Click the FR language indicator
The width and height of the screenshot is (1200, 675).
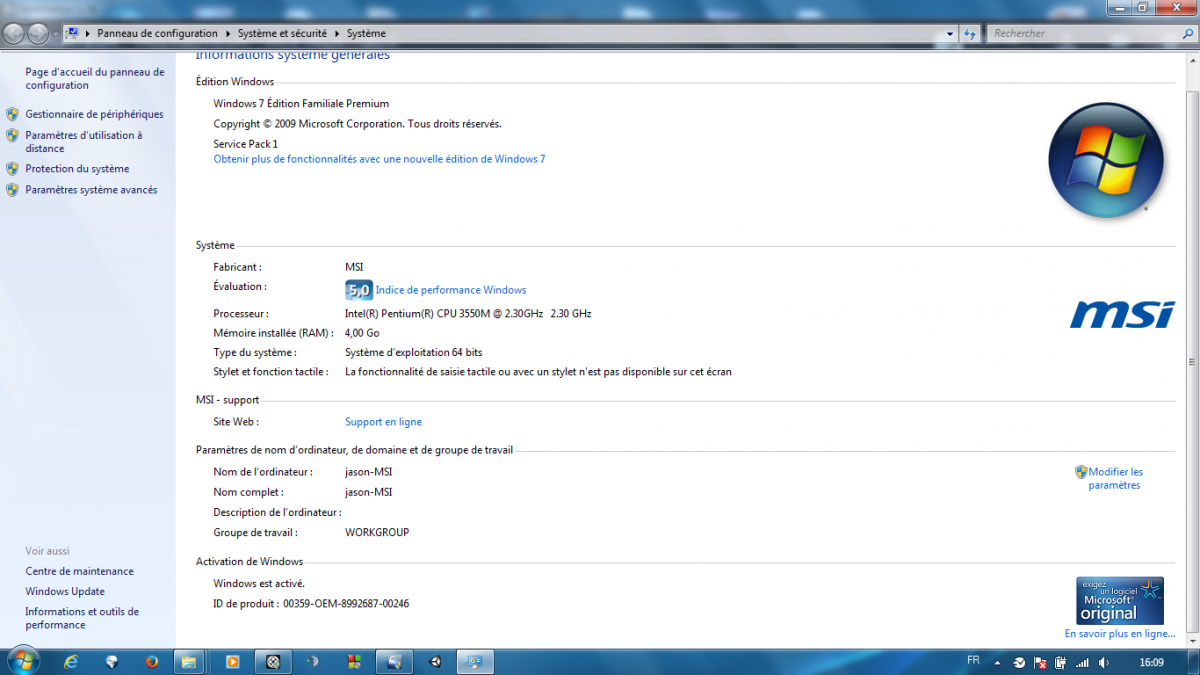973,660
